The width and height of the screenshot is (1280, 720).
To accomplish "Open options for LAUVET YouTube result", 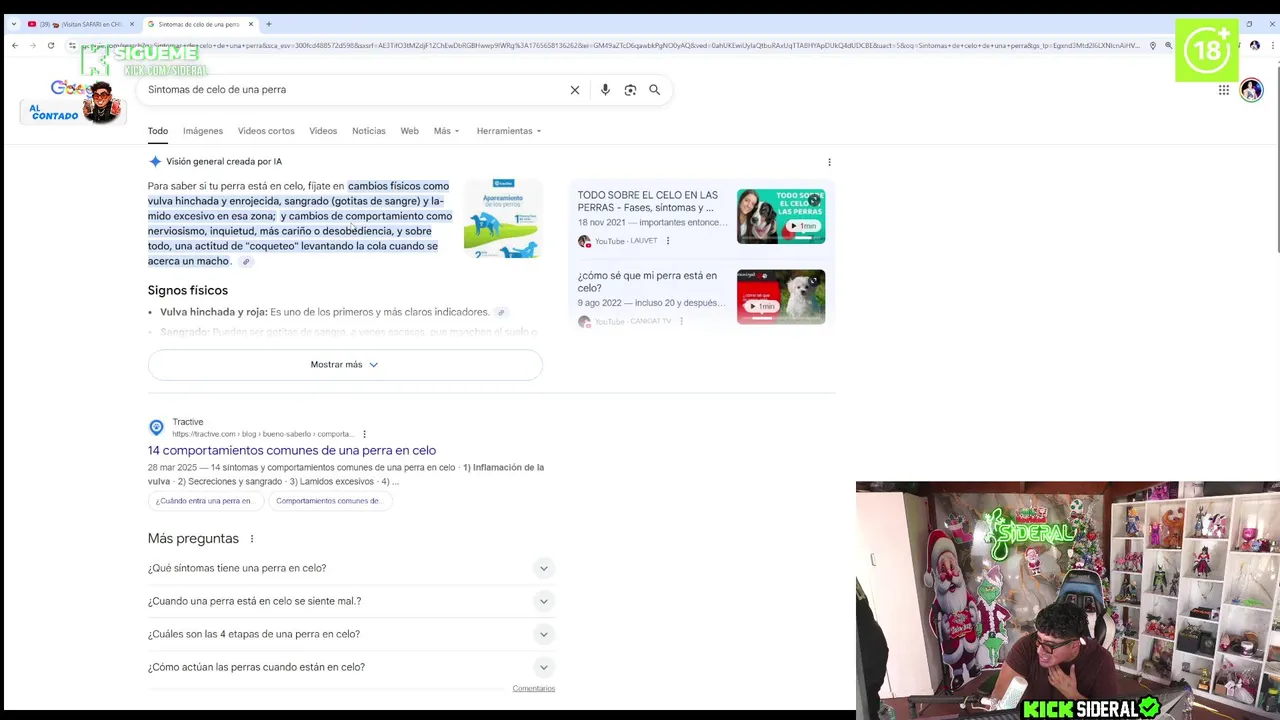I will 668,241.
